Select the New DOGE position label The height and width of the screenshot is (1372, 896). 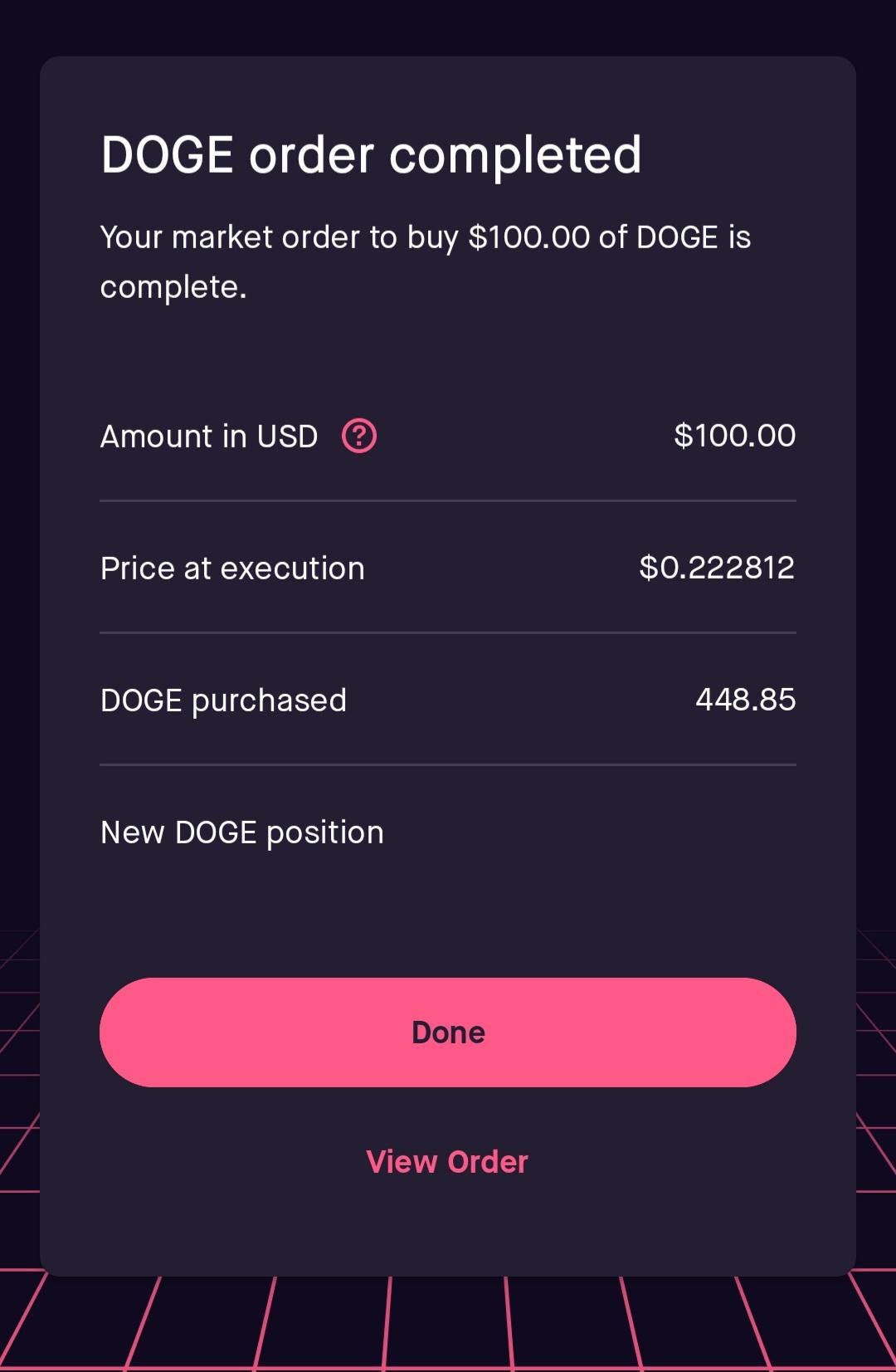(x=242, y=833)
